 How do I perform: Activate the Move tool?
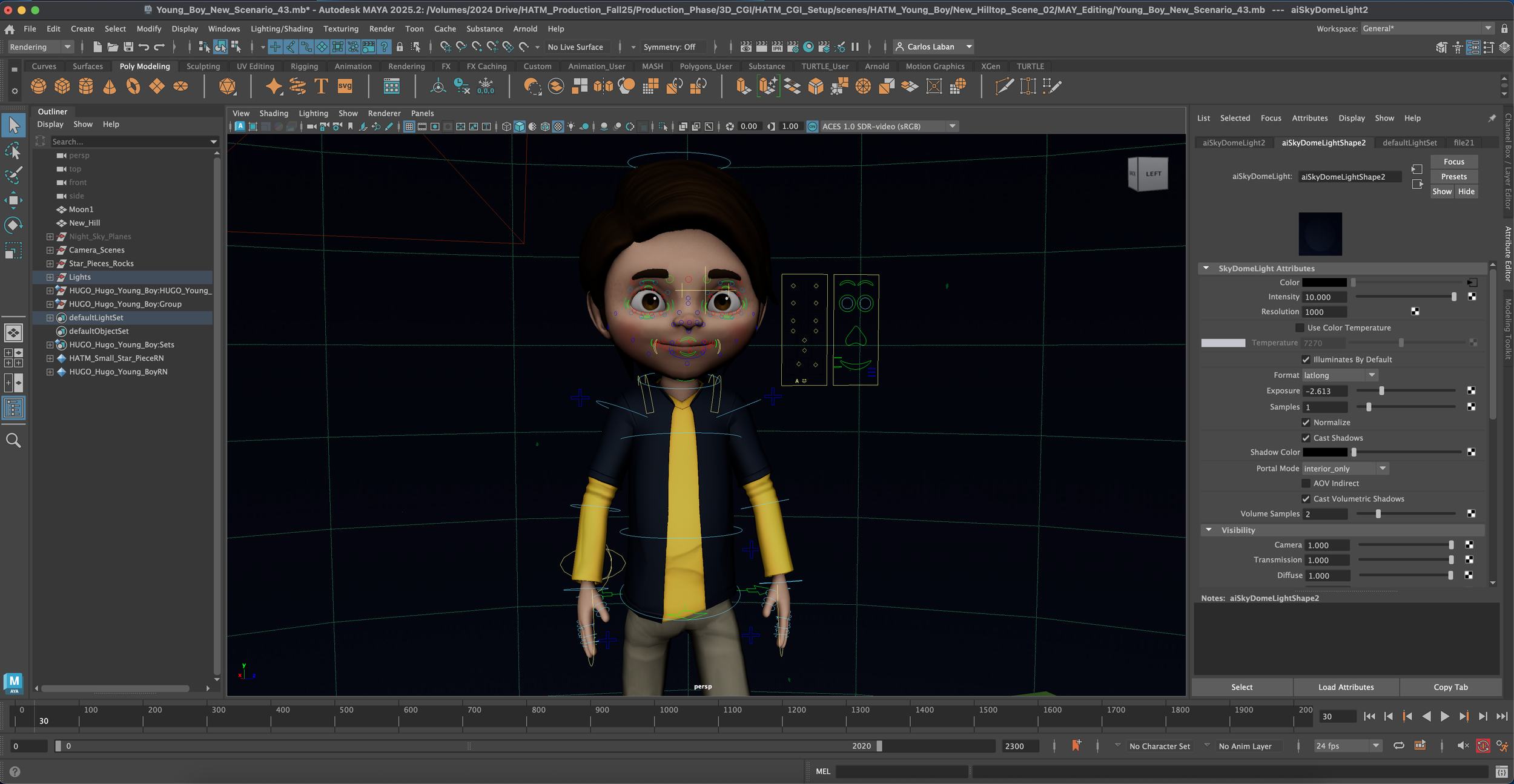pos(13,200)
